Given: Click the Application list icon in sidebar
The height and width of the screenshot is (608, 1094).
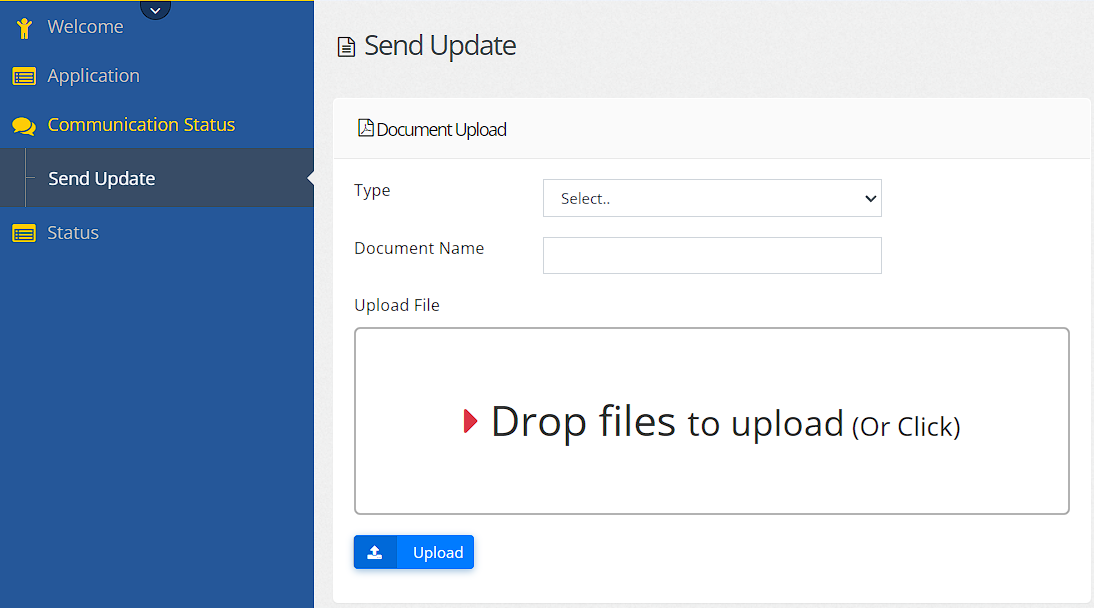Looking at the screenshot, I should [24, 76].
